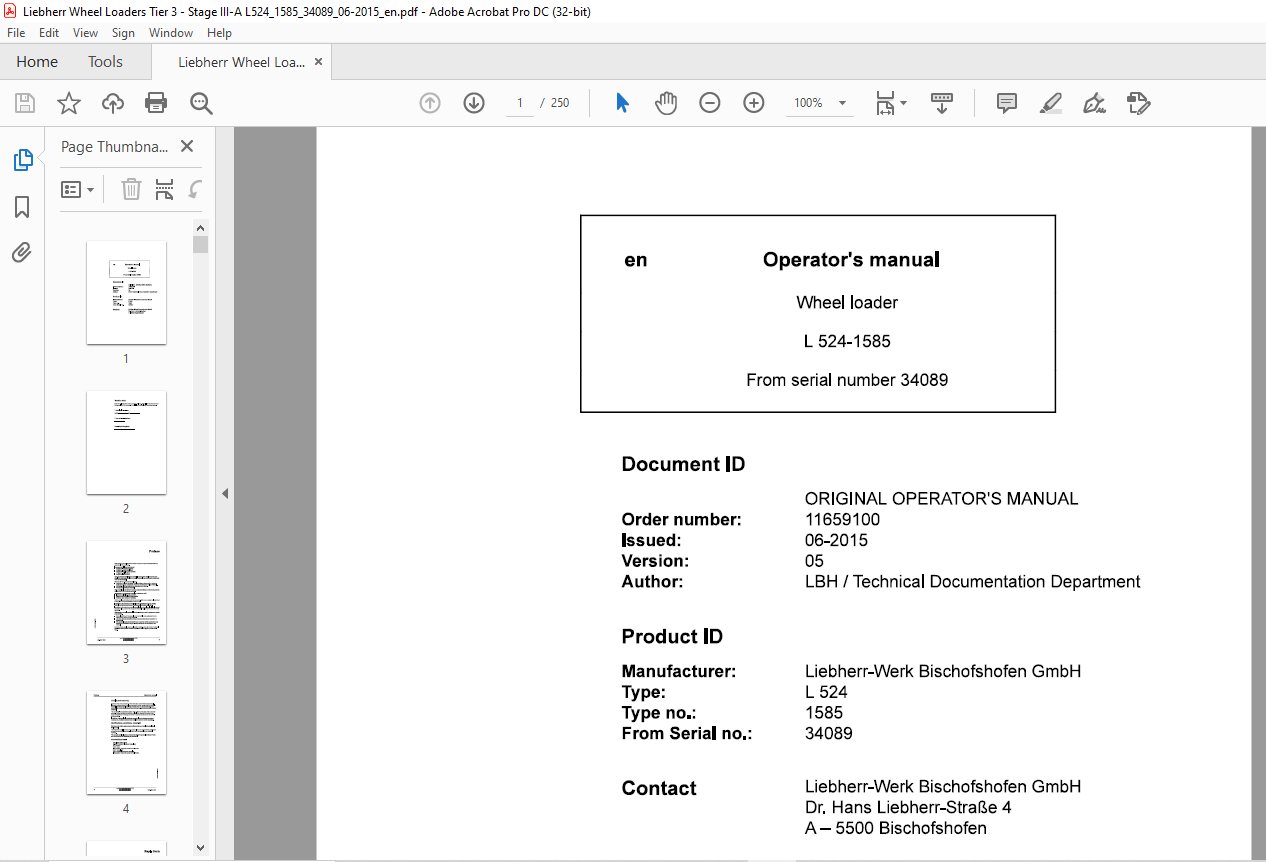The image size is (1266, 862).
Task: Click 'A – 5500 Bischofshofen' address line
Action: [895, 828]
